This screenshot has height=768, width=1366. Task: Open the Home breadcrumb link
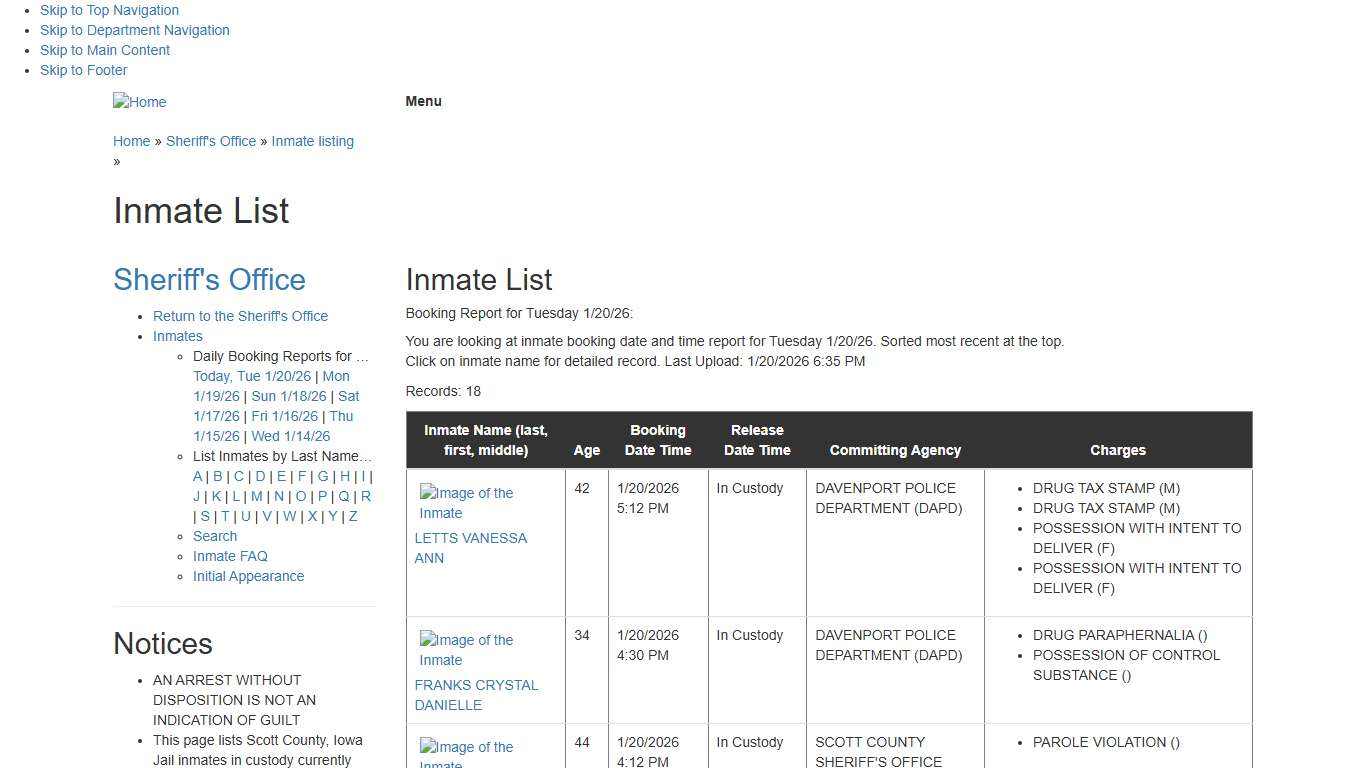click(x=131, y=141)
